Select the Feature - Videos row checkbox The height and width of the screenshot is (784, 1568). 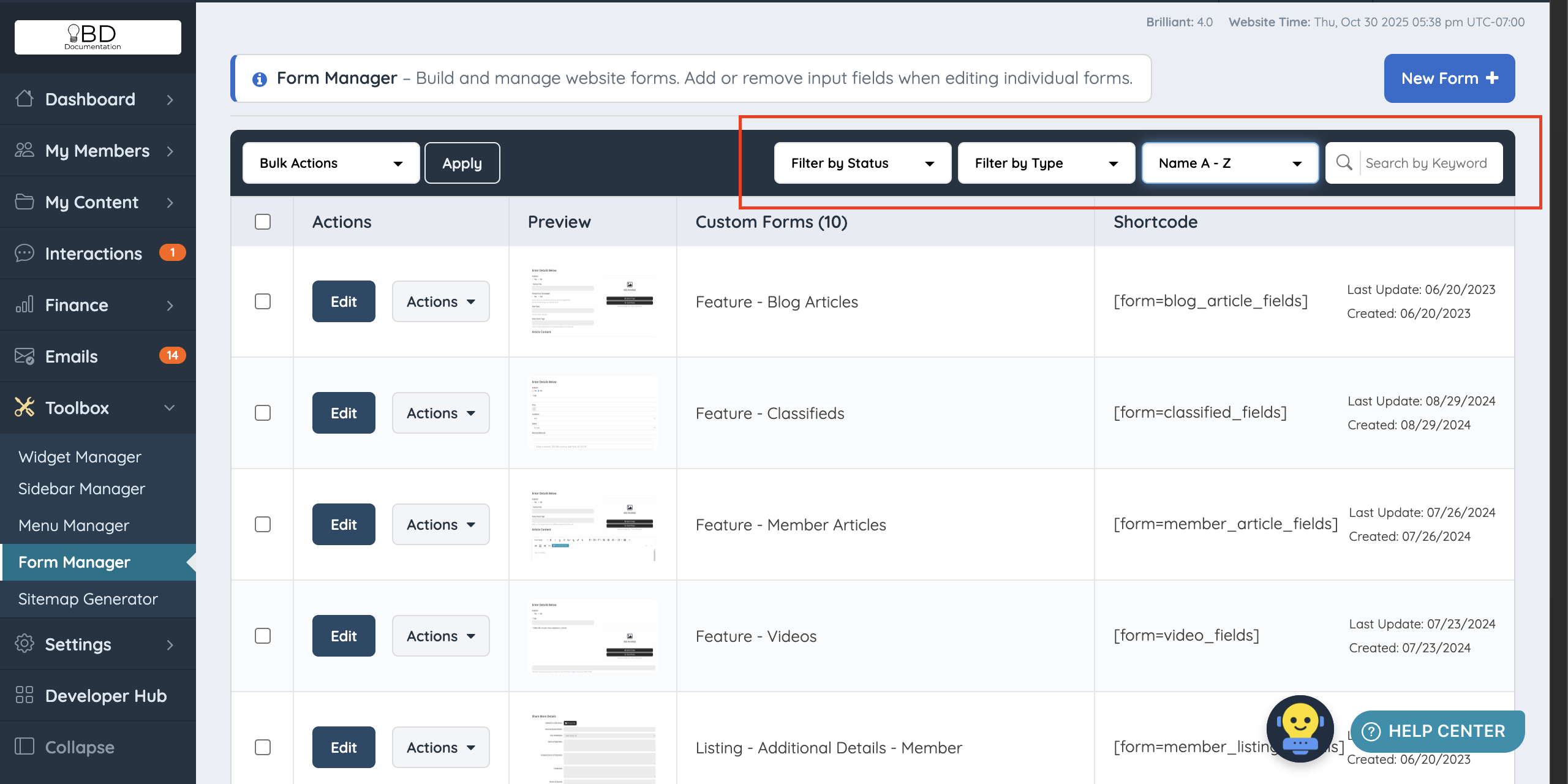263,636
